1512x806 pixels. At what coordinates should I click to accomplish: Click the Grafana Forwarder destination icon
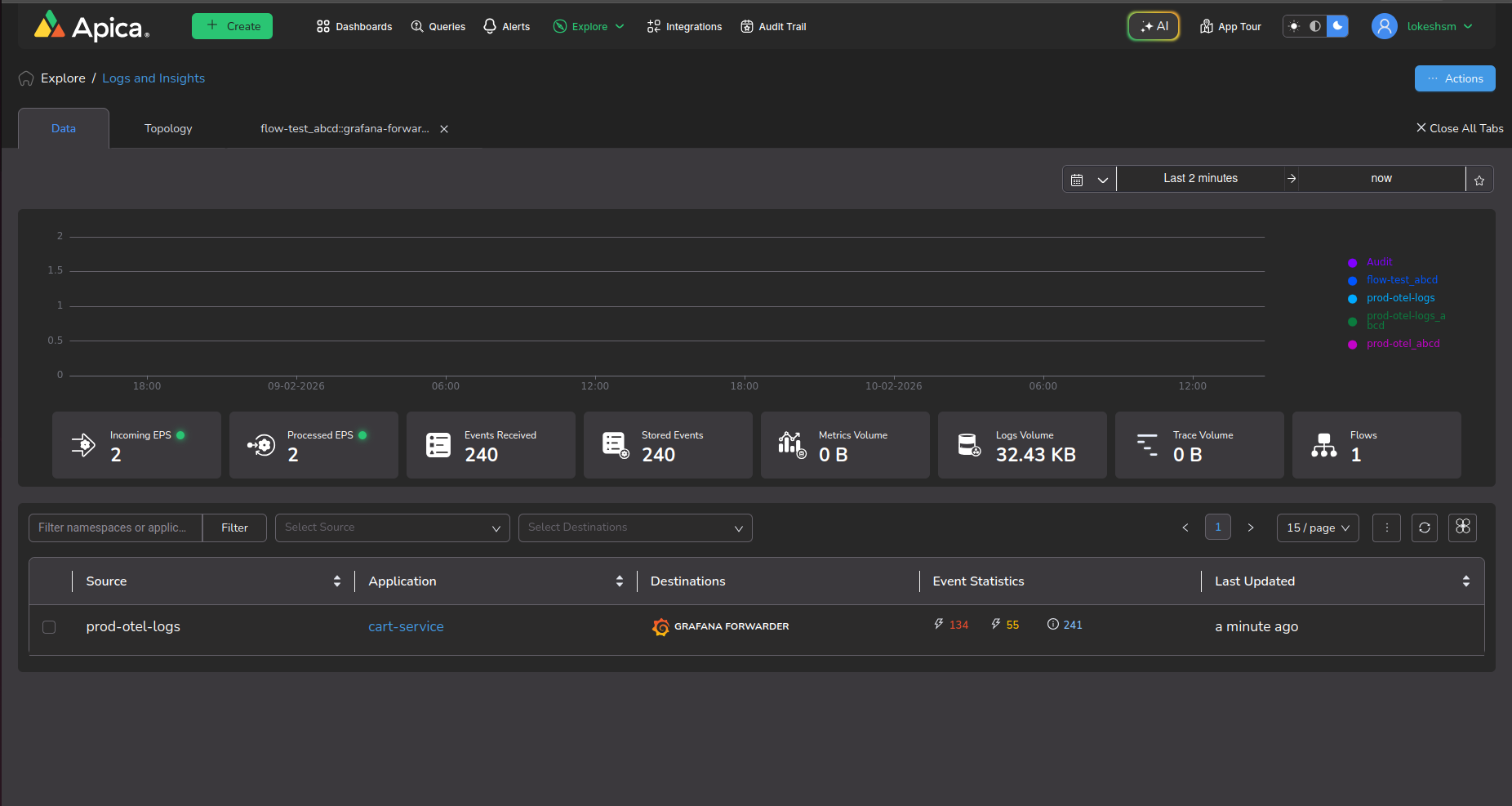[660, 627]
